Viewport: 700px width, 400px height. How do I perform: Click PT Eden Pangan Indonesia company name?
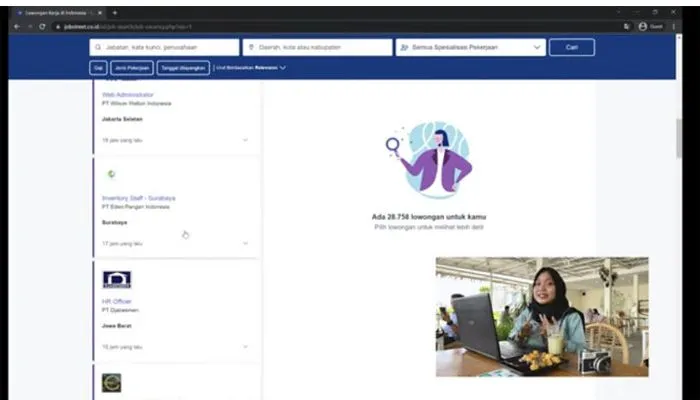(136, 207)
